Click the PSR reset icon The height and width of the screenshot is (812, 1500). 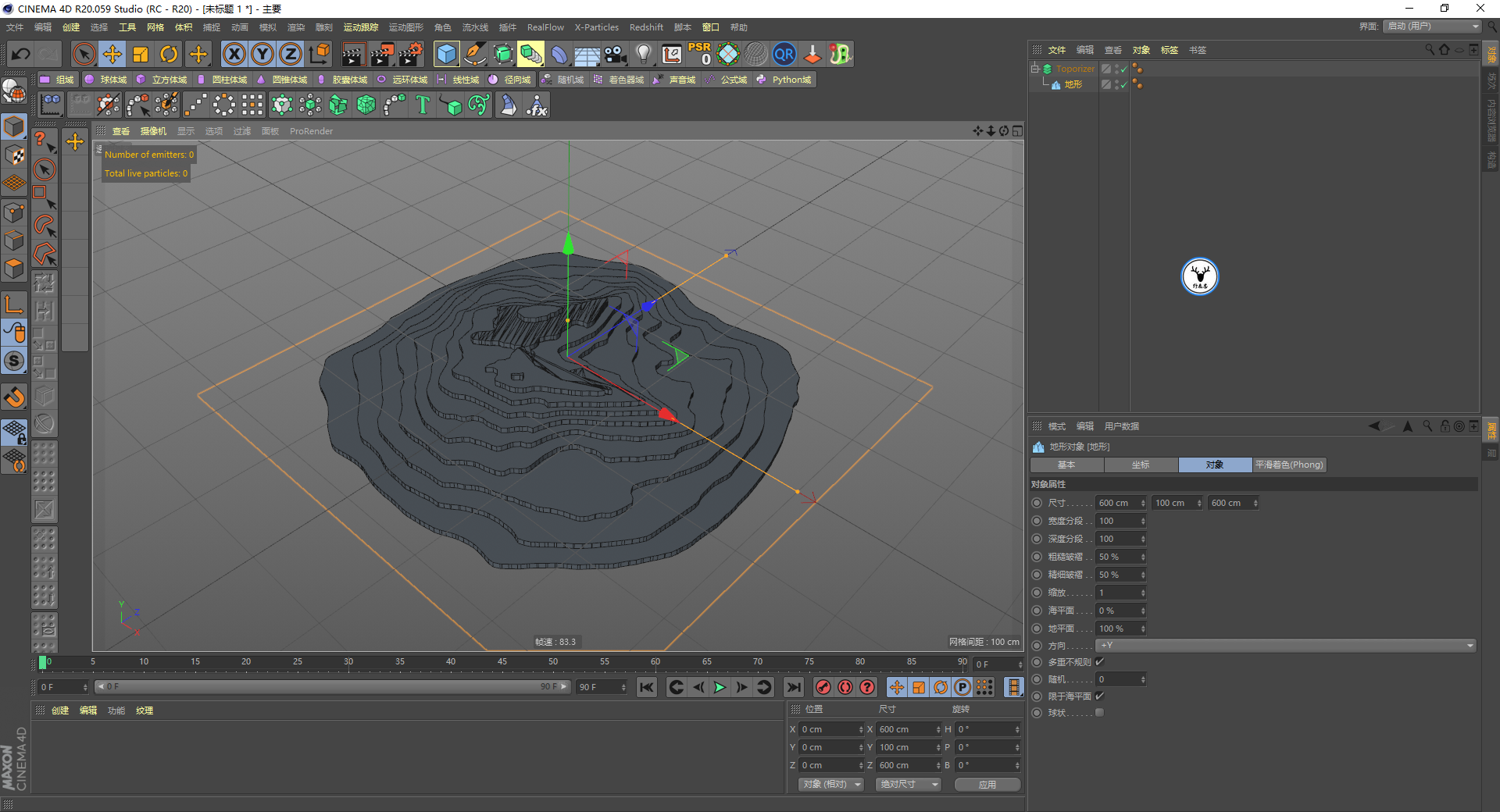(700, 54)
